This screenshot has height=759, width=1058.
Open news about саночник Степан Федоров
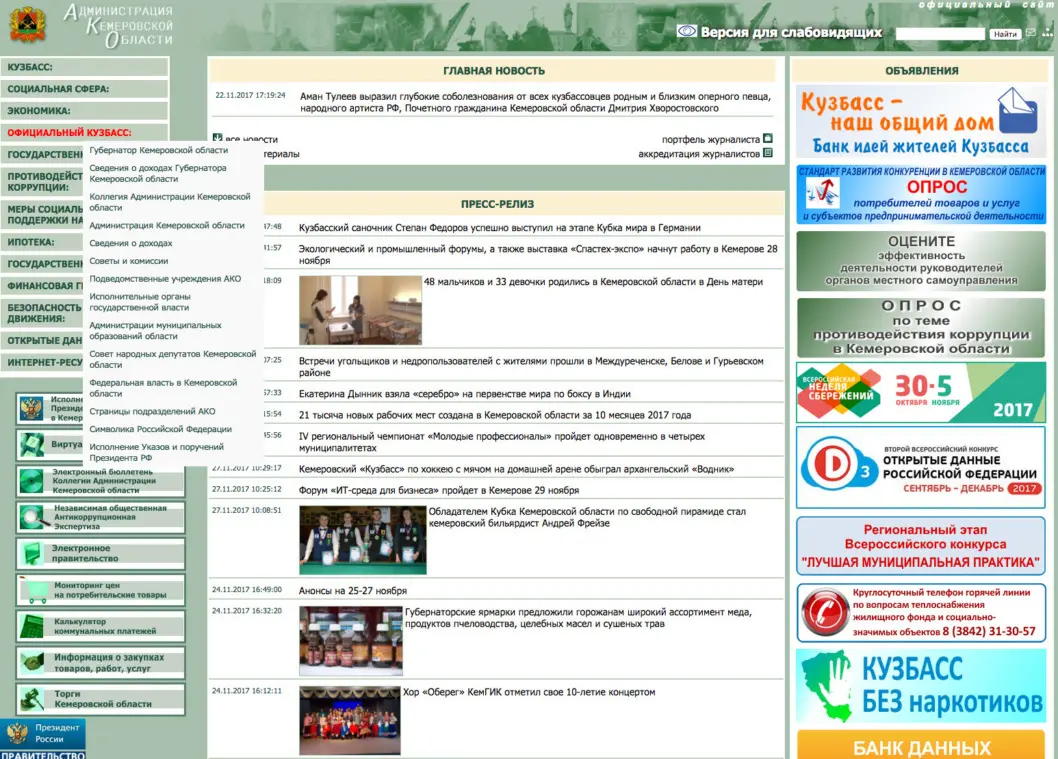point(500,227)
